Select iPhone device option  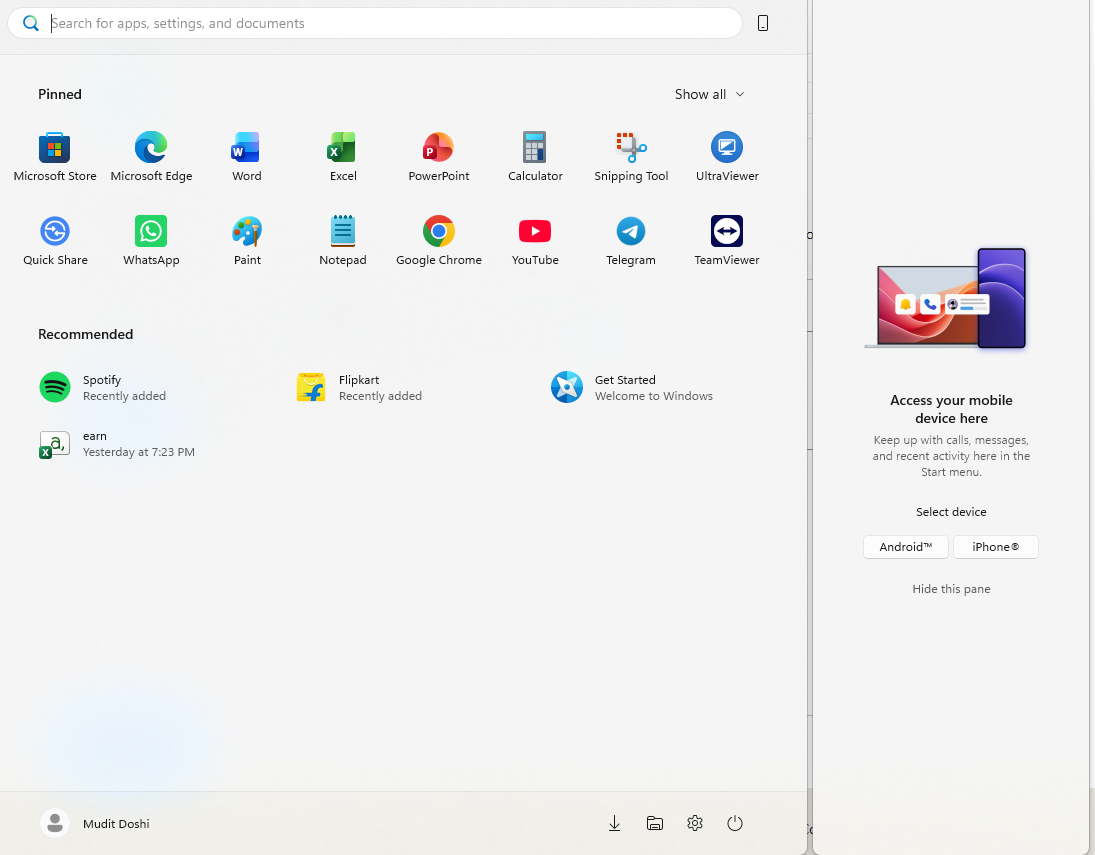[x=996, y=547]
